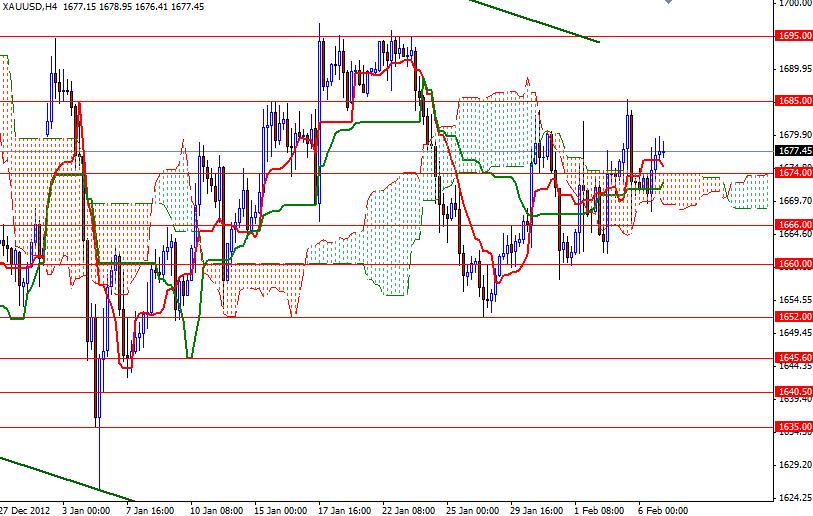Select the 1645.60 price level label
This screenshot has width=813, height=516.
[x=792, y=358]
